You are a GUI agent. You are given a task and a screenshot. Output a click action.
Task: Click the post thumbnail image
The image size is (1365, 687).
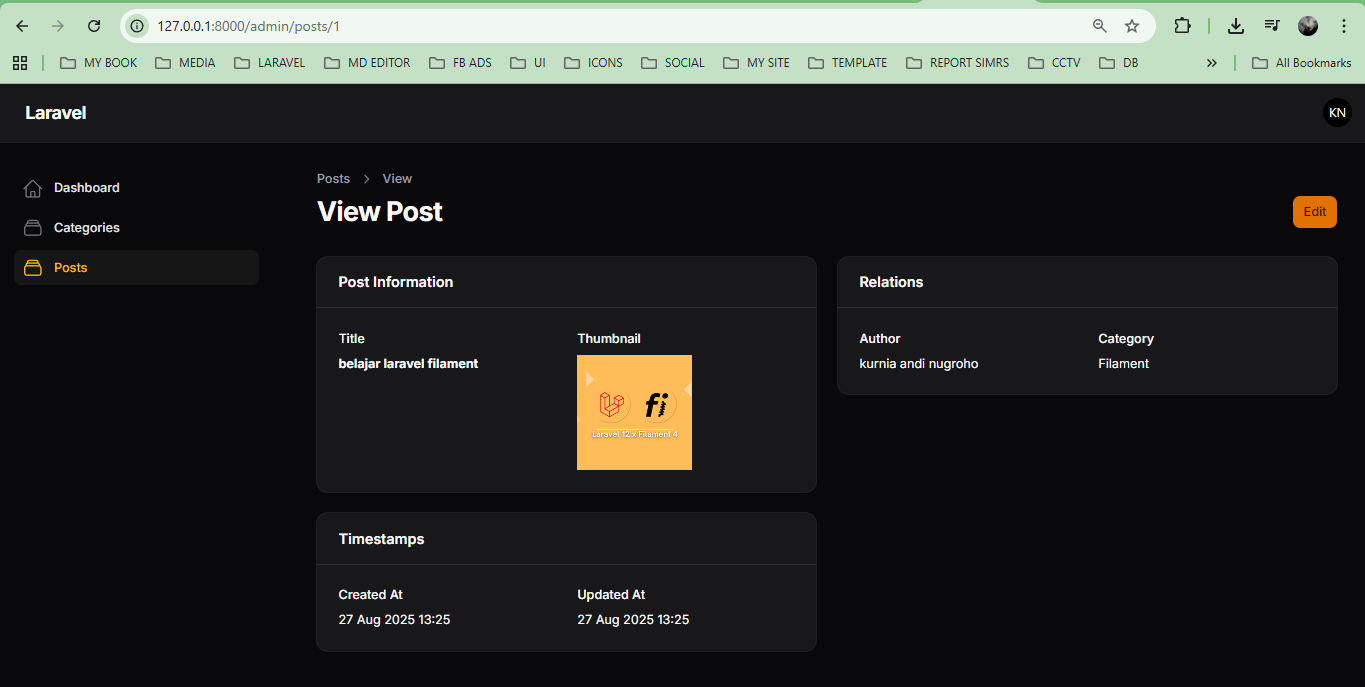(x=634, y=412)
